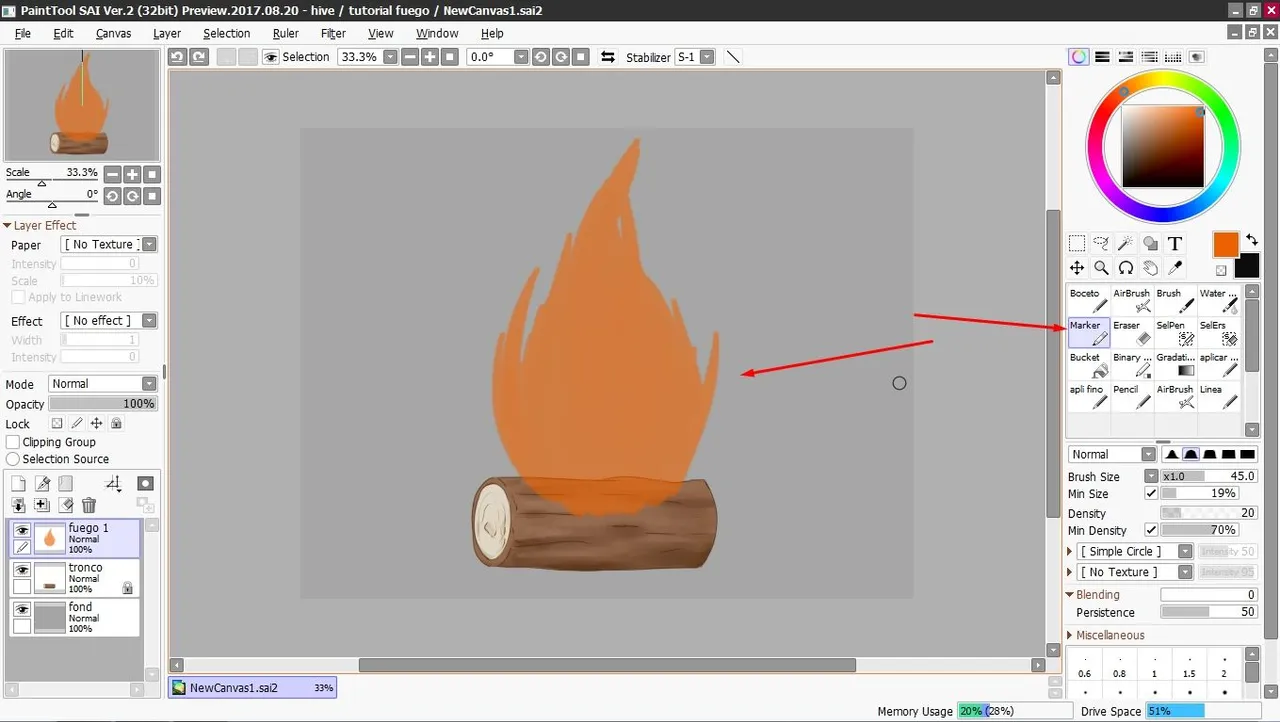This screenshot has height=722, width=1280.
Task: Open the rotation angle dropdown
Action: tap(521, 57)
